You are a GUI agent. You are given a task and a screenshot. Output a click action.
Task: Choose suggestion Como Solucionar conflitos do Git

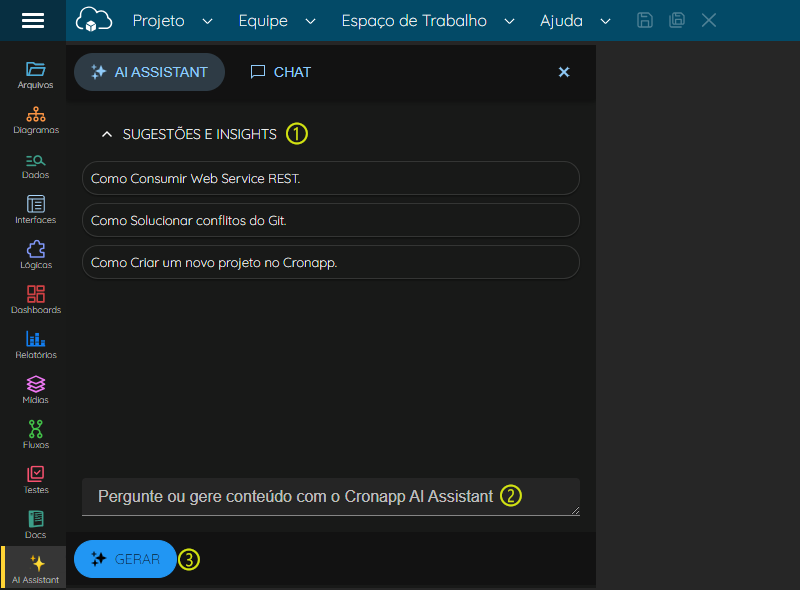click(x=331, y=220)
